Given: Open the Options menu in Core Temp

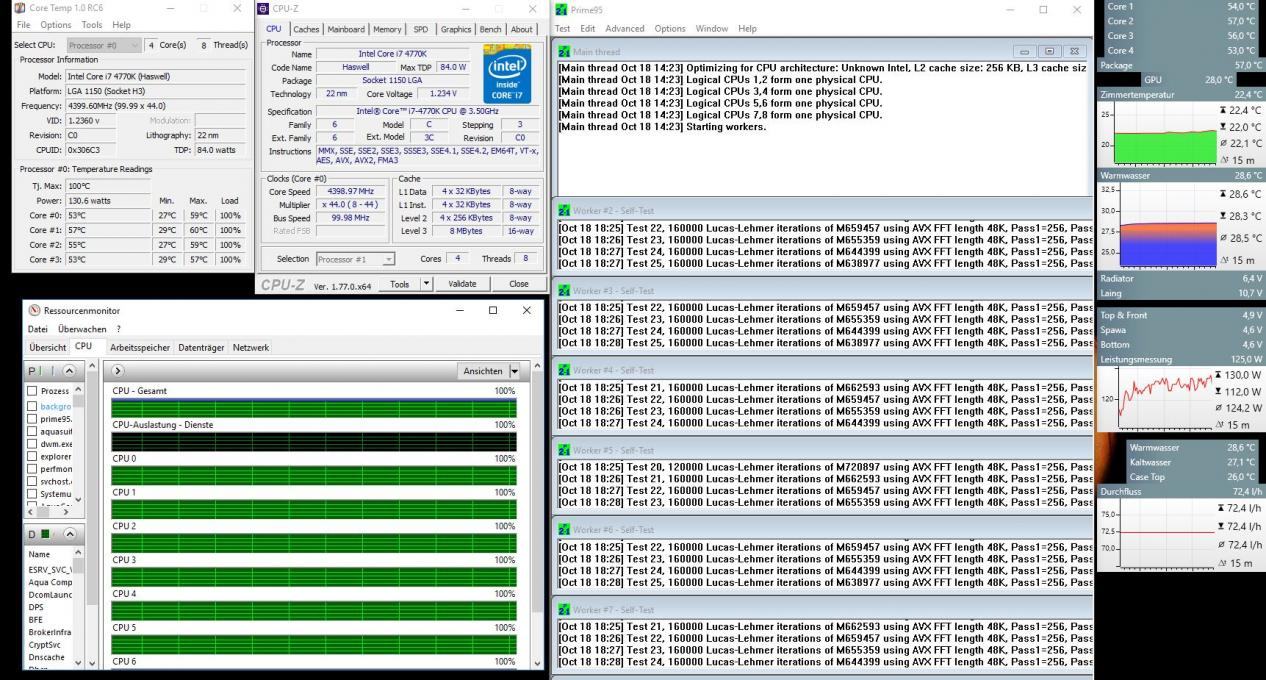Looking at the screenshot, I should coord(55,25).
